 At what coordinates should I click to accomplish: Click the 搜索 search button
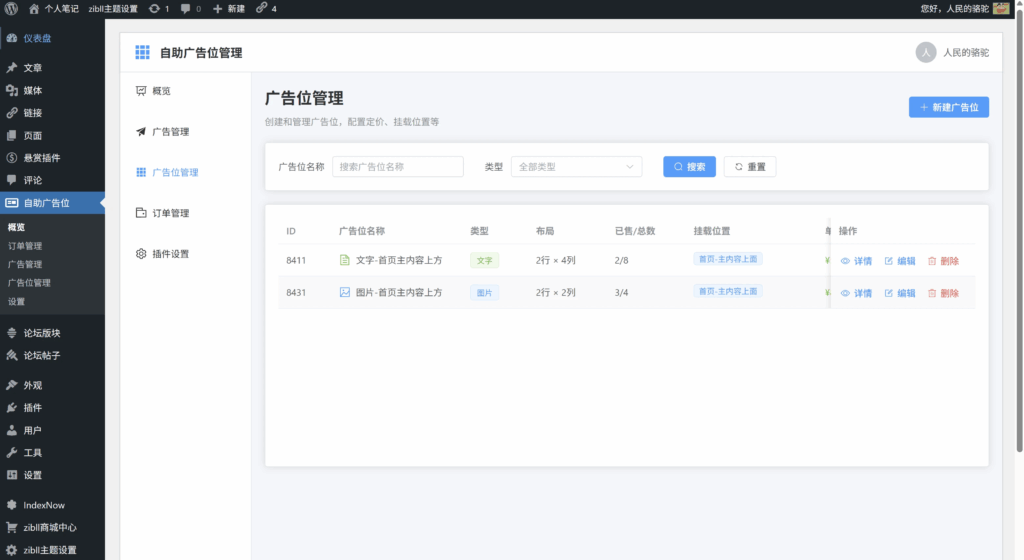tap(689, 167)
